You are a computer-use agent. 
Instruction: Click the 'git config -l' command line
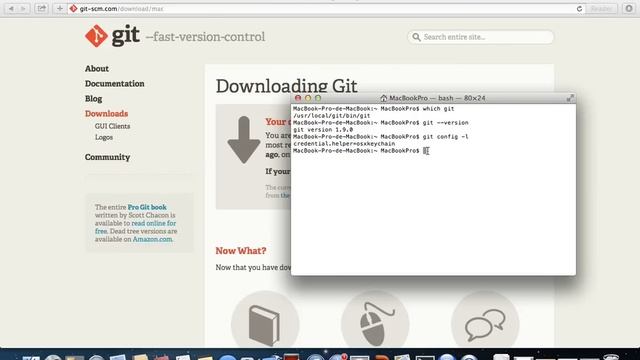(380, 136)
